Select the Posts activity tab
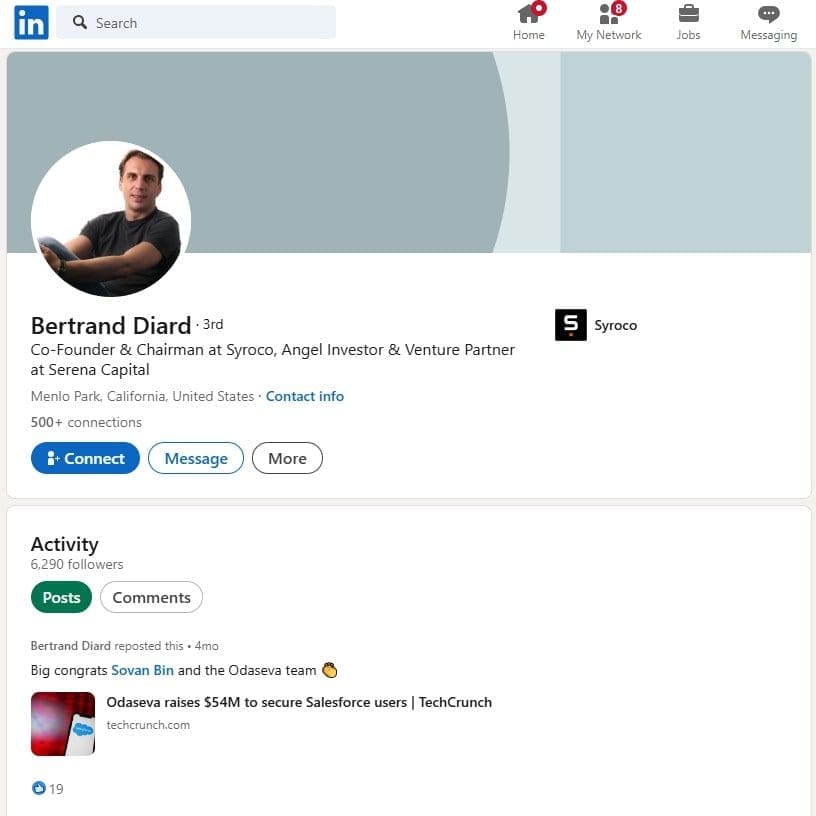This screenshot has width=816, height=816. pos(61,597)
